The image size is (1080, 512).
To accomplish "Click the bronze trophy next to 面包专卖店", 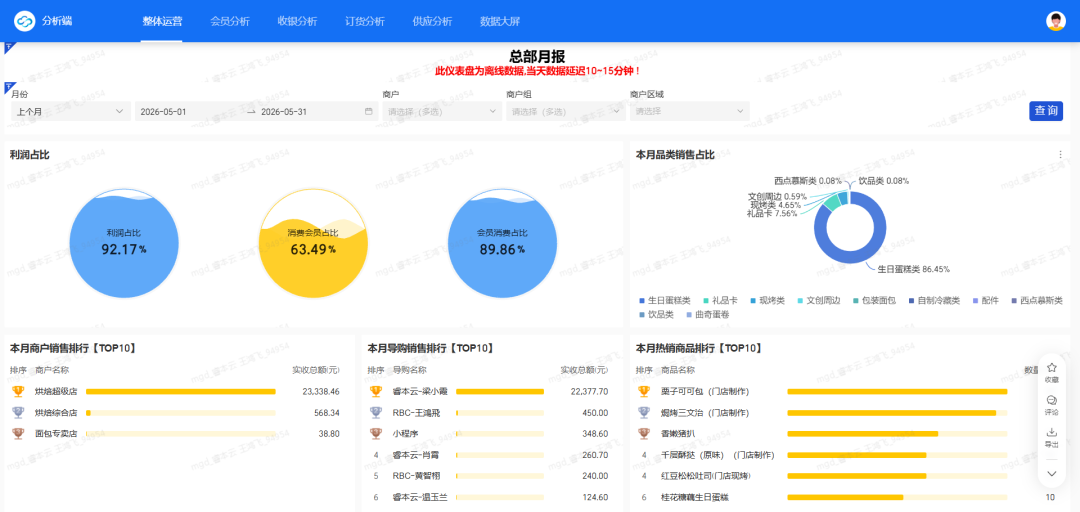I will click(x=19, y=433).
